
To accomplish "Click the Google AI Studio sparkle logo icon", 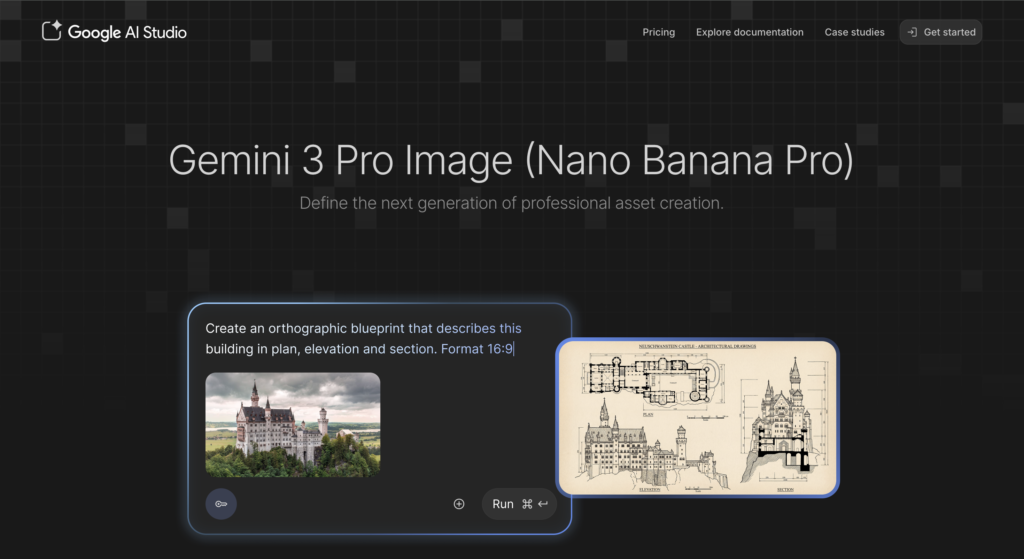I will point(52,31).
